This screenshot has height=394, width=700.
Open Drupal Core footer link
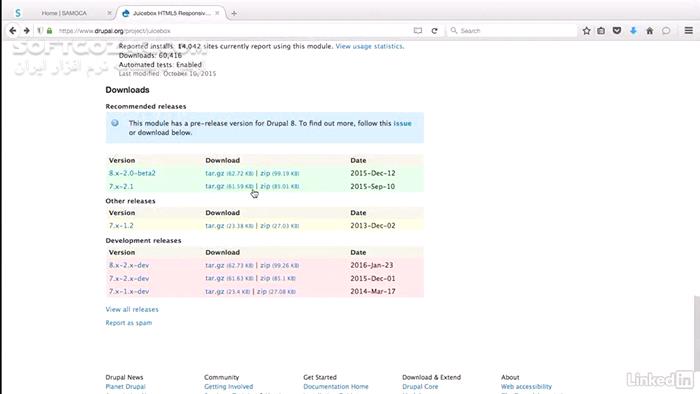420,387
